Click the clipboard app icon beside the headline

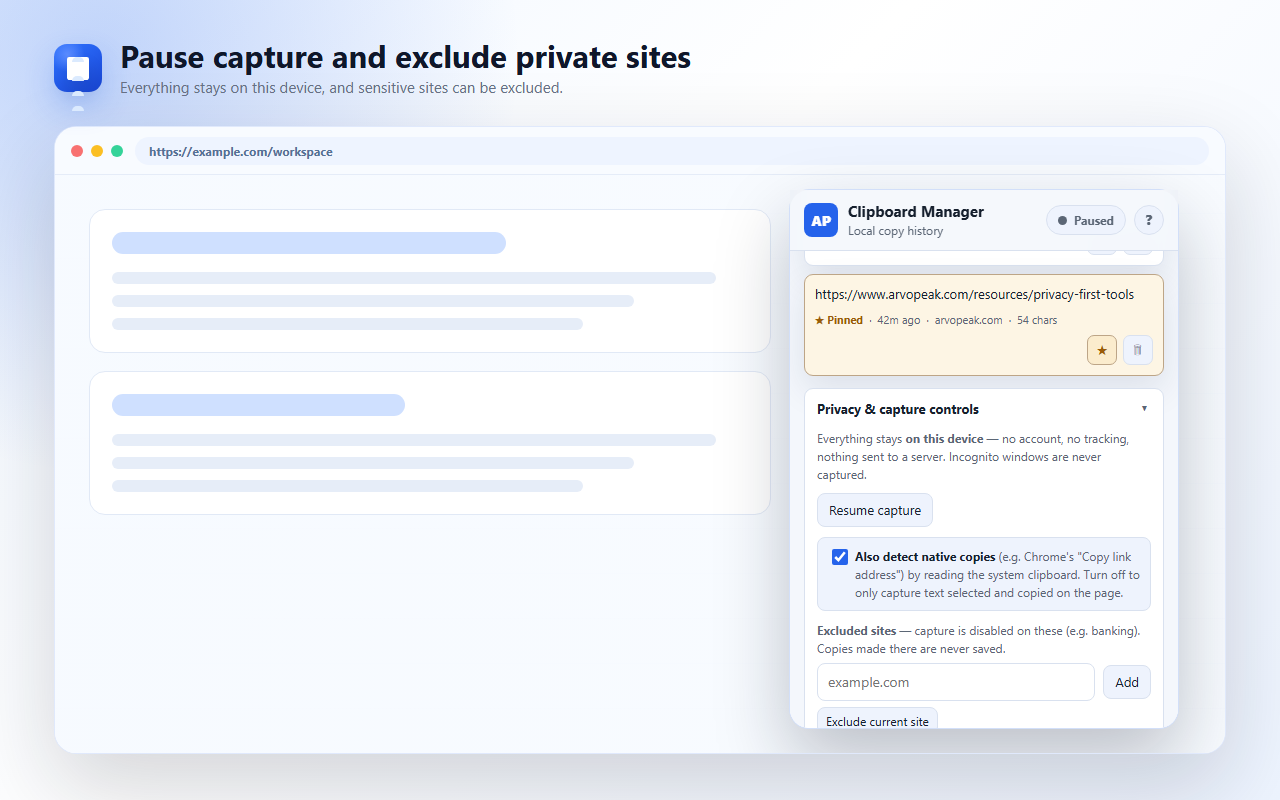tap(78, 69)
